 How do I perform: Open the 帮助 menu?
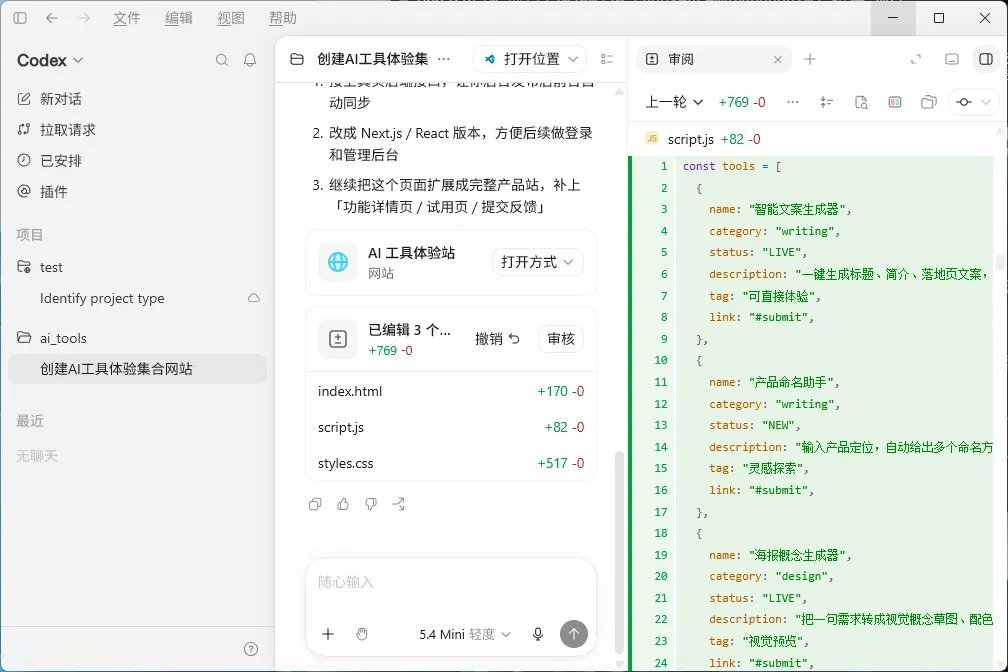pos(283,18)
